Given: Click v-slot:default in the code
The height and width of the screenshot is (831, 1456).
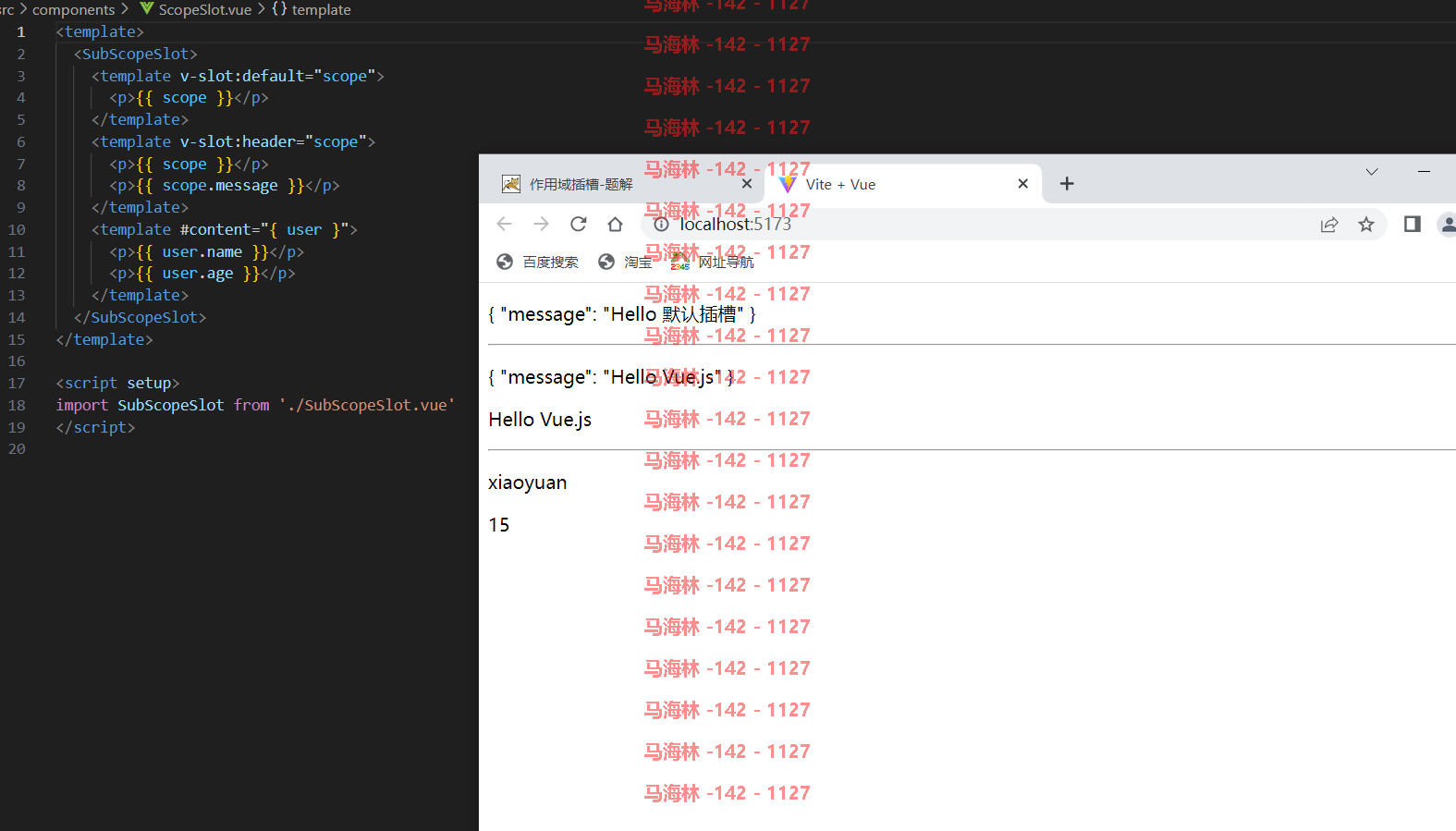Looking at the screenshot, I should [x=242, y=76].
